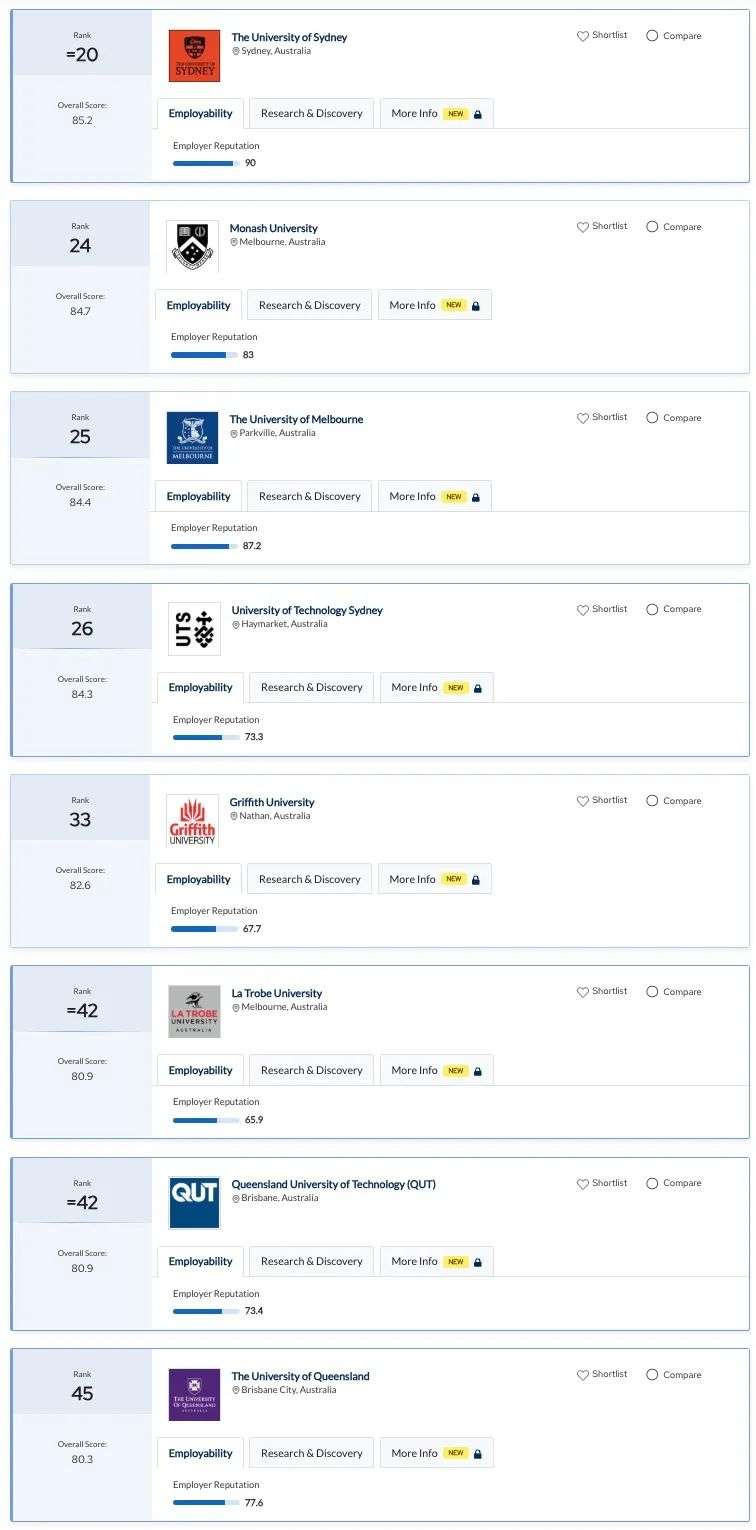Click the La Trobe University logo
This screenshot has width=756, height=1530.
pyautogui.click(x=194, y=1012)
